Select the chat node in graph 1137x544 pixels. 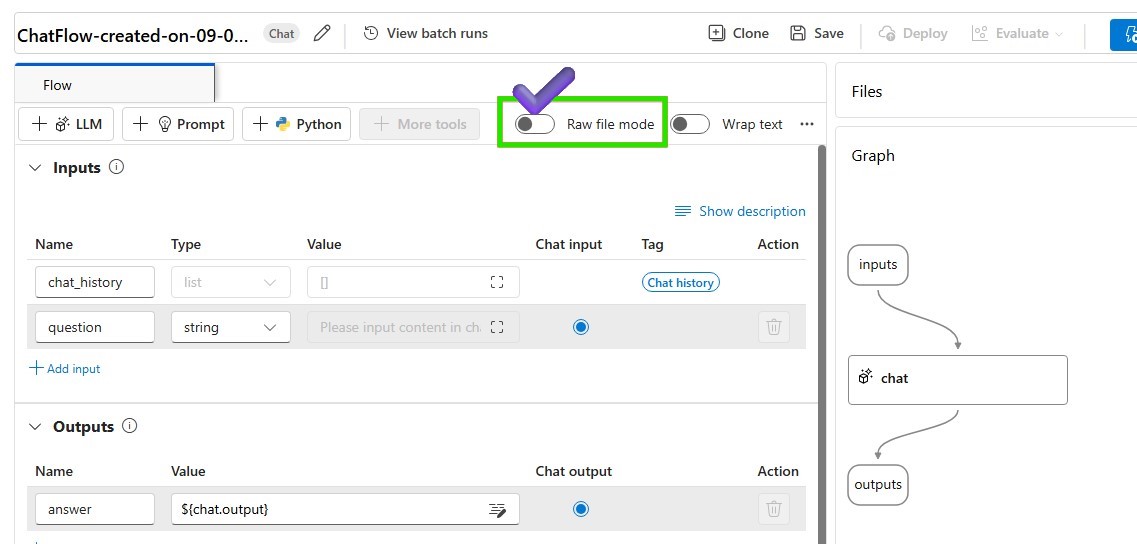(x=957, y=379)
